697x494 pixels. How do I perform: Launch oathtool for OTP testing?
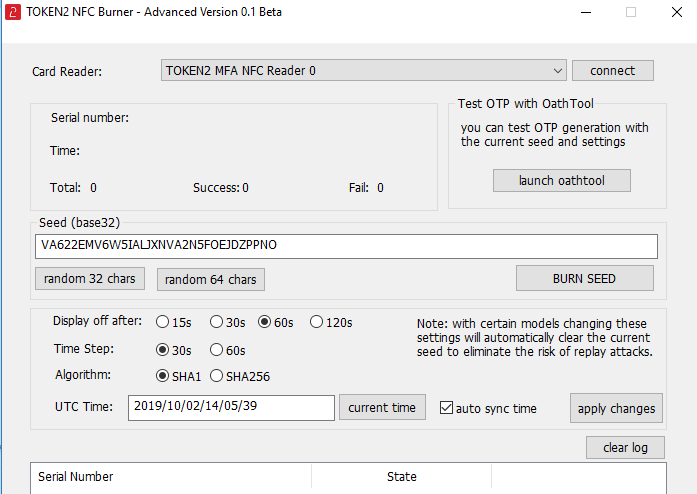[x=561, y=180]
